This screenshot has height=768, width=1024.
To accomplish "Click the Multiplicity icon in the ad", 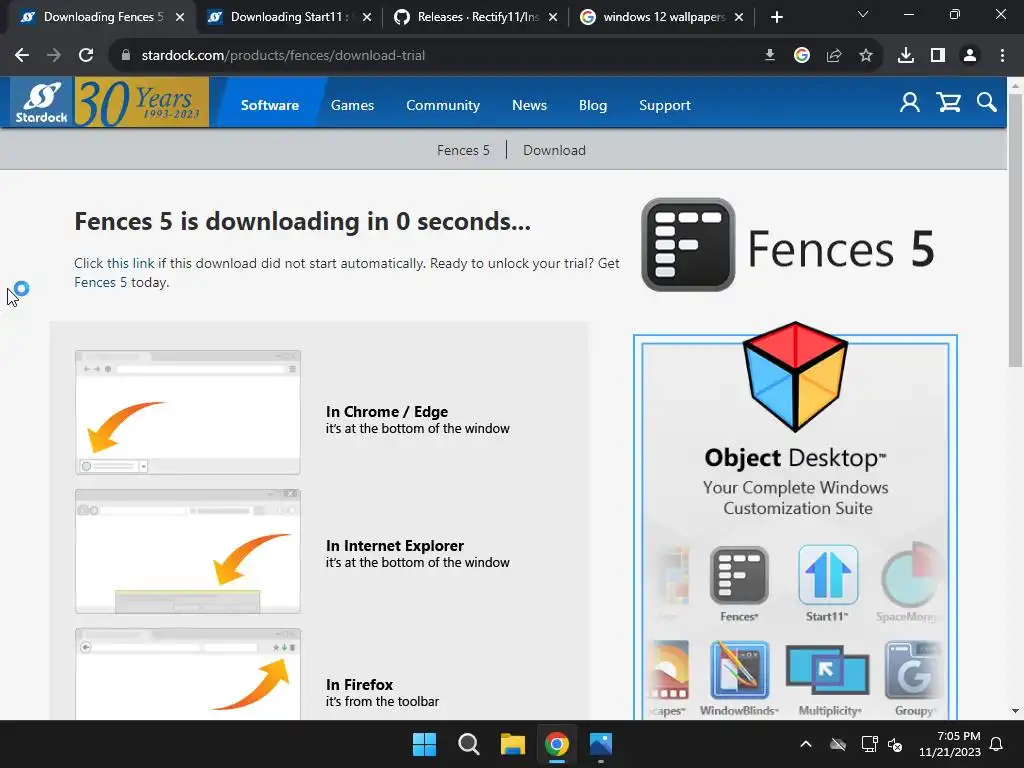I will point(827,670).
